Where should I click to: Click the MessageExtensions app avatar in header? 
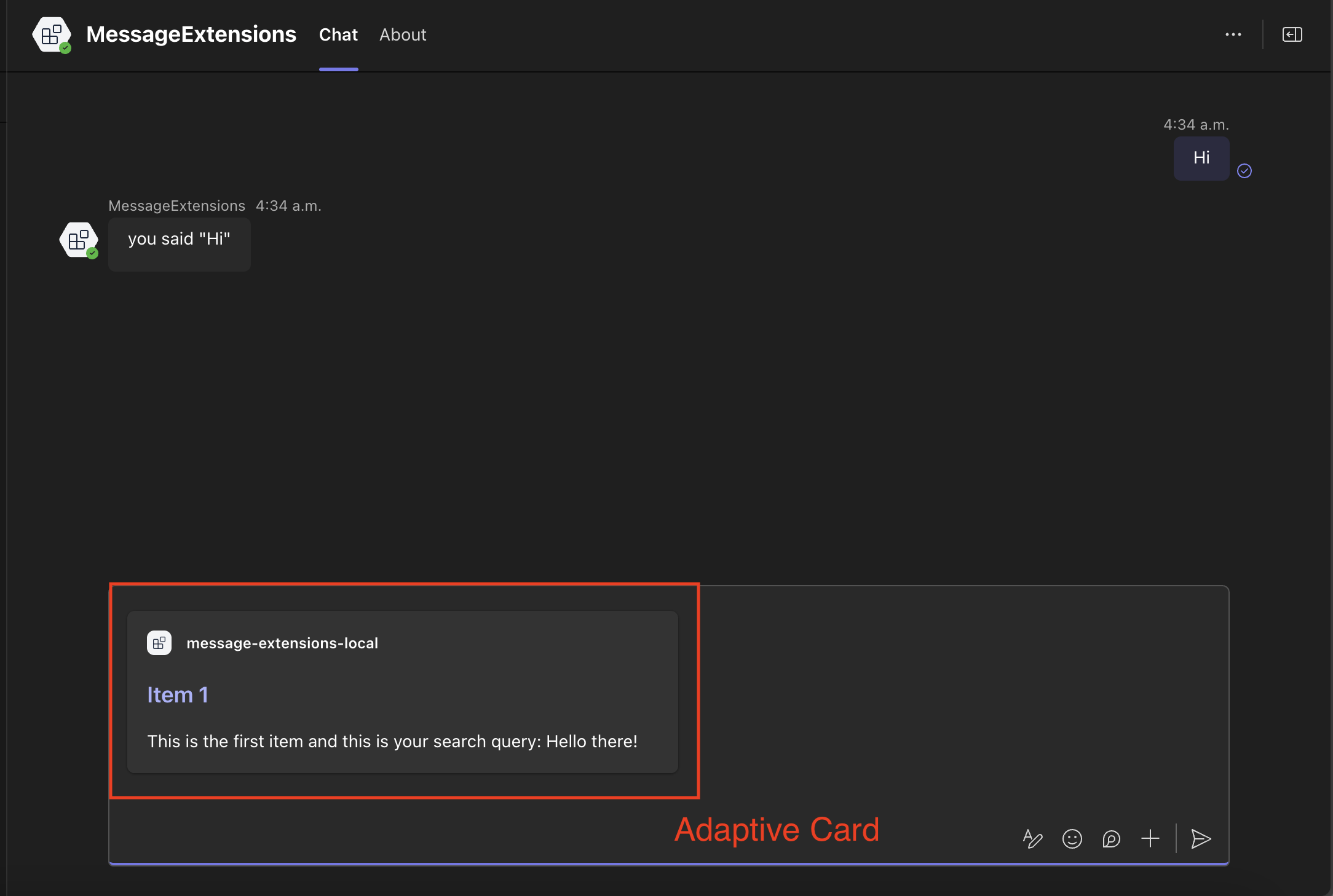pyautogui.click(x=51, y=34)
